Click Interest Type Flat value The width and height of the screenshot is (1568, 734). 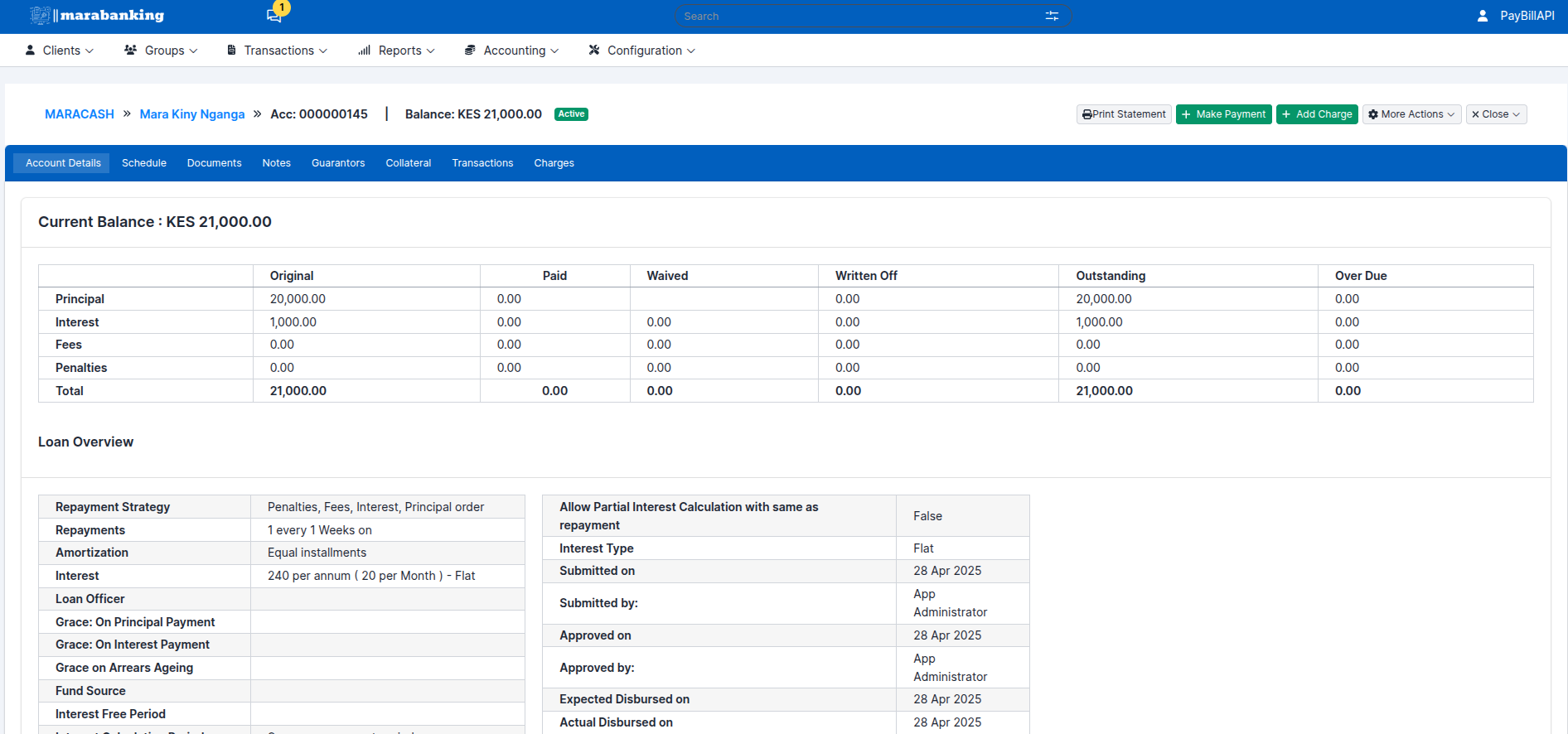(x=923, y=548)
